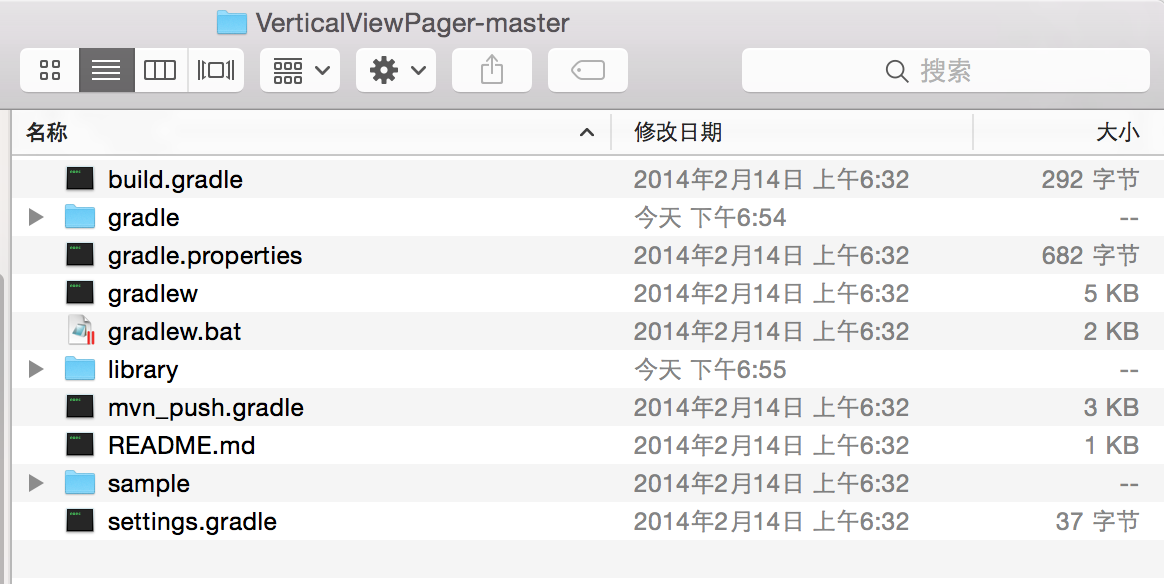Click the Edit Tags button
Screen dimensions: 1164x584
(588, 70)
